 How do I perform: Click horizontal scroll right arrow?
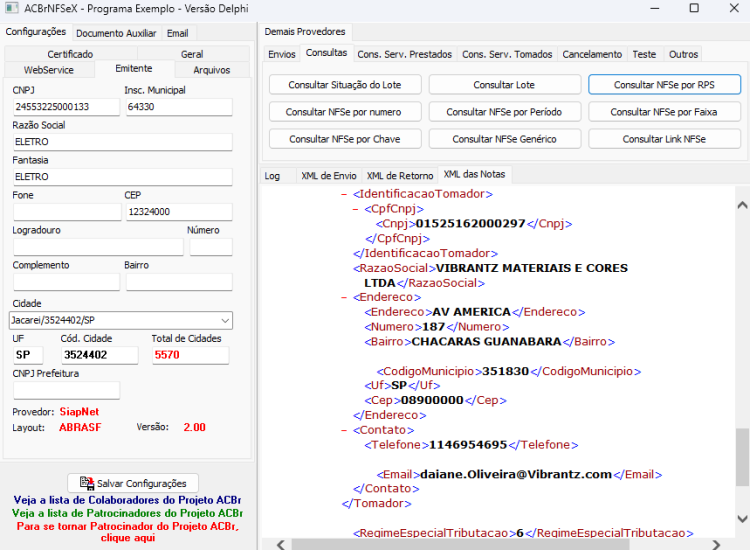tap(716, 544)
